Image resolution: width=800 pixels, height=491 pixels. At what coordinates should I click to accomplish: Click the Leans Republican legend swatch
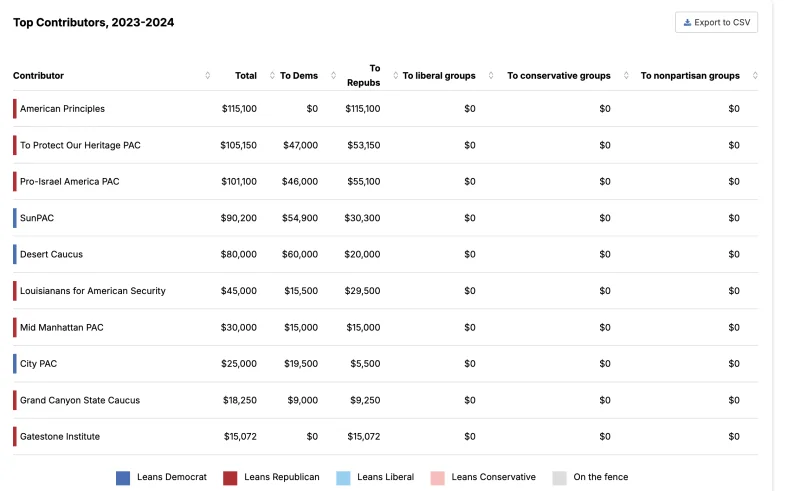pyautogui.click(x=230, y=478)
